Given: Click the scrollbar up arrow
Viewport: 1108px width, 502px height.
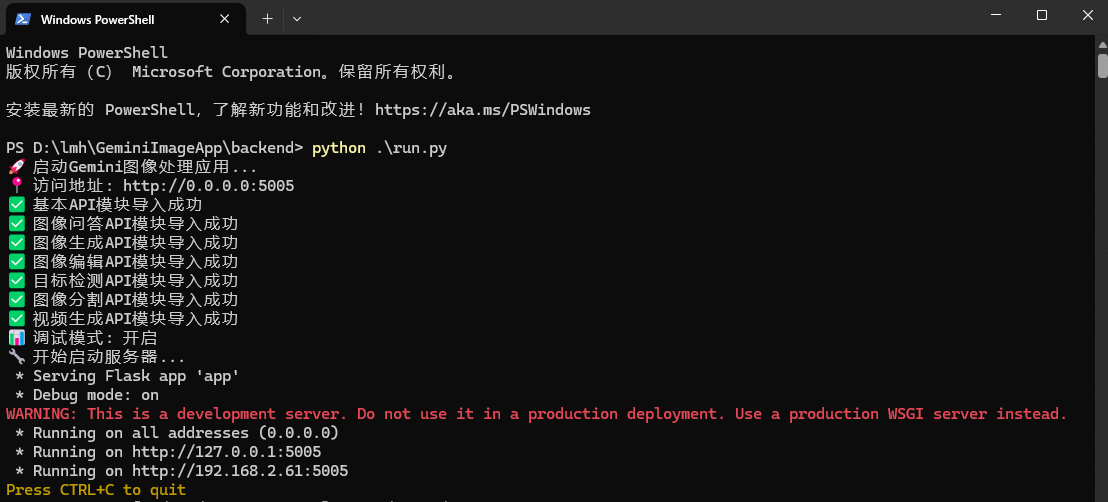Looking at the screenshot, I should 1102,46.
